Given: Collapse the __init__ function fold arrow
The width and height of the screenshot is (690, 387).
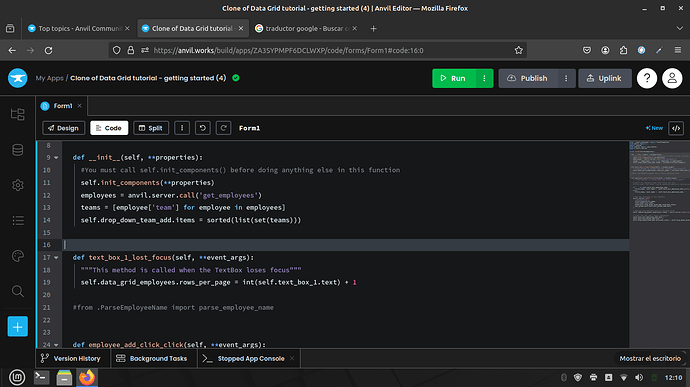Looking at the screenshot, I should pos(56,158).
